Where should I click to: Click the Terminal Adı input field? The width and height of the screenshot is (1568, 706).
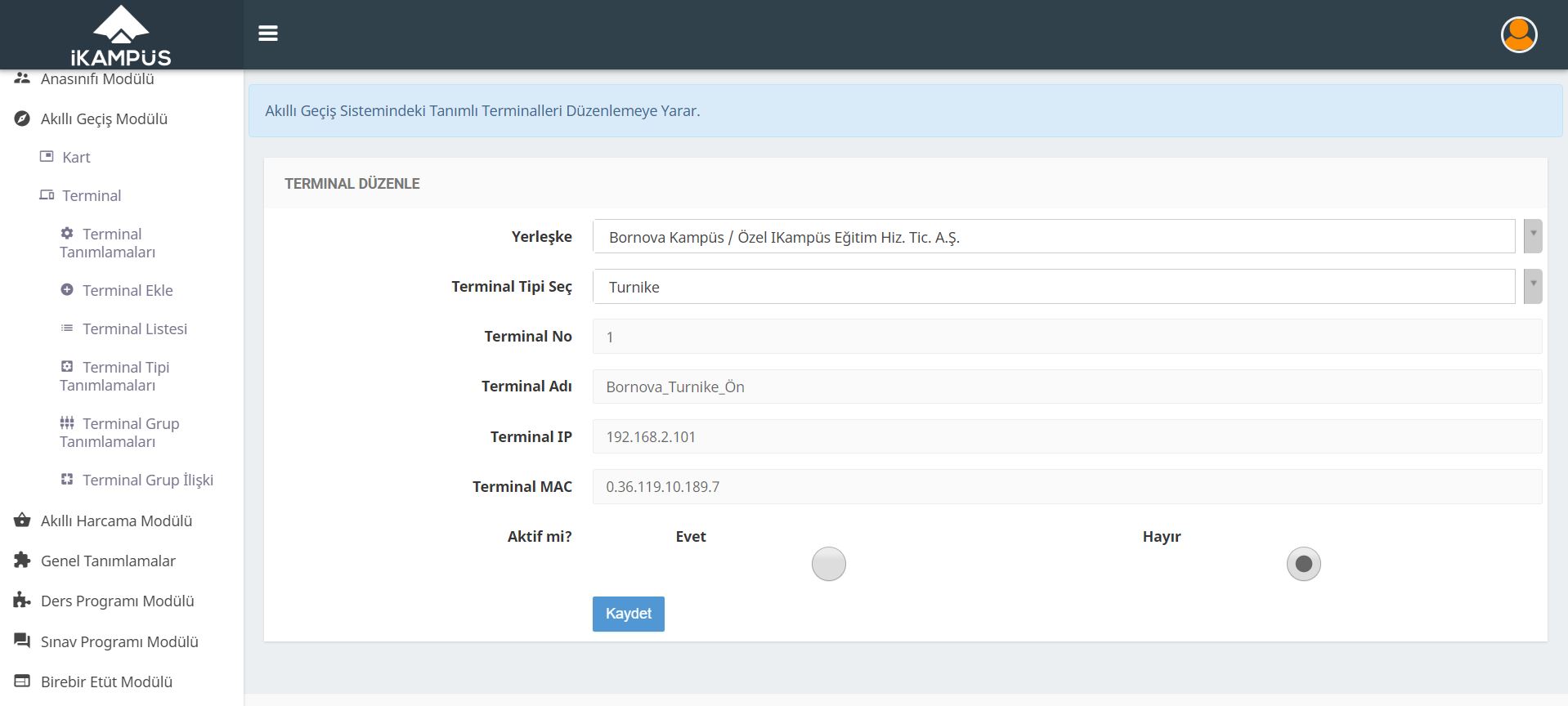1067,386
